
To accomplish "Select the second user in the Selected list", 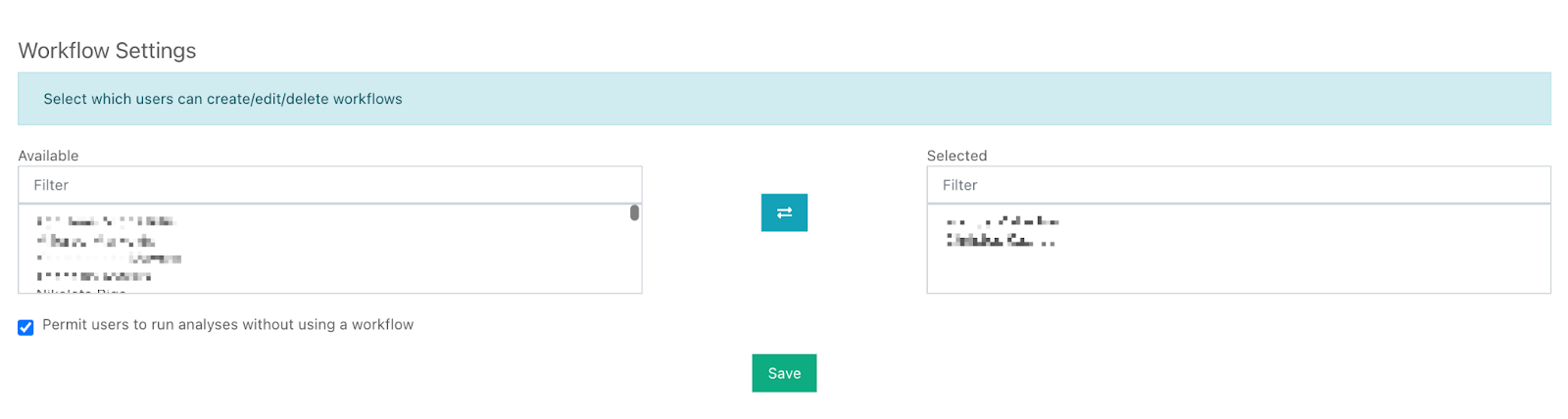I will tap(1000, 241).
